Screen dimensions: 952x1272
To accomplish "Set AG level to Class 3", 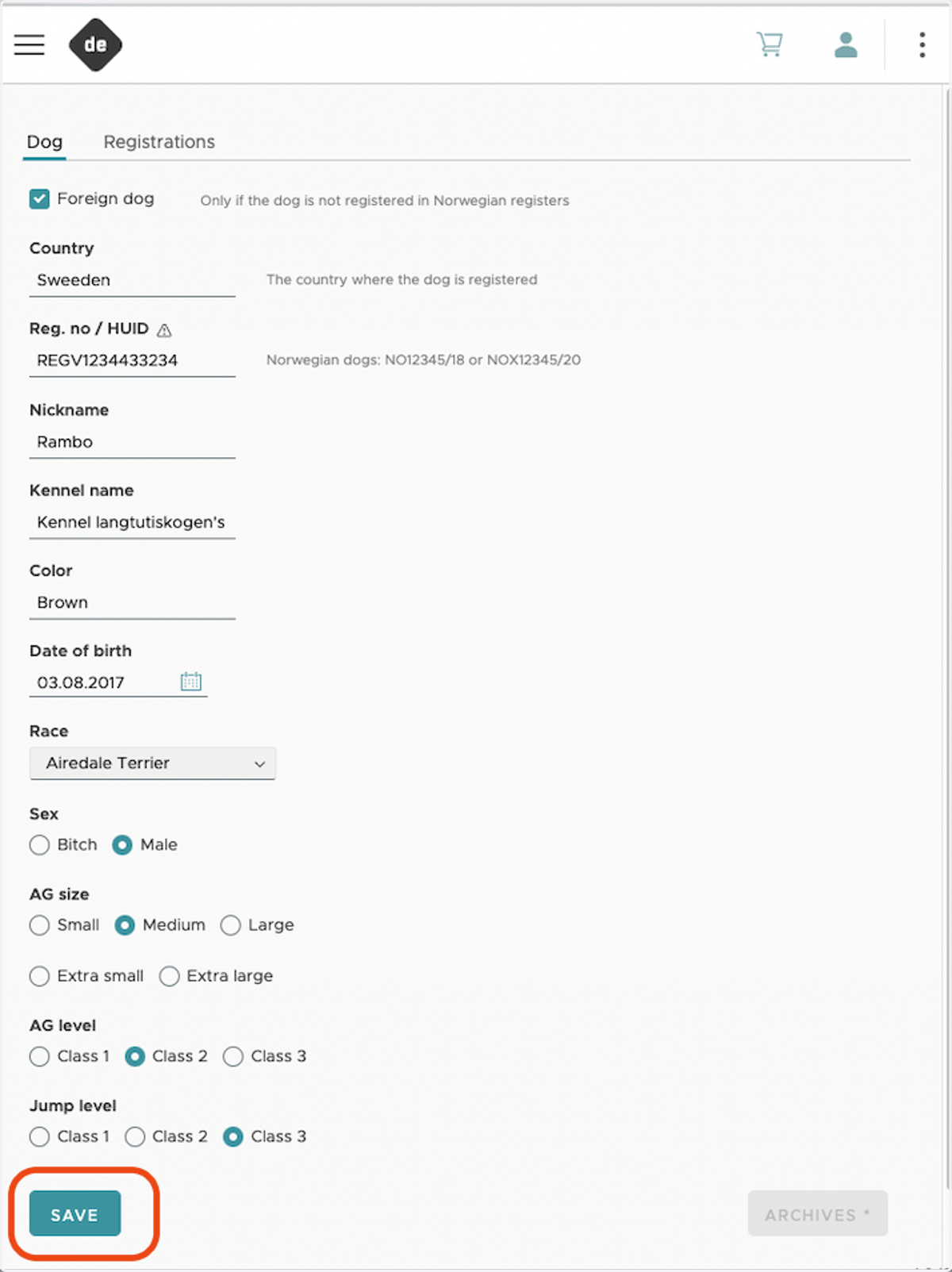I will [233, 1056].
